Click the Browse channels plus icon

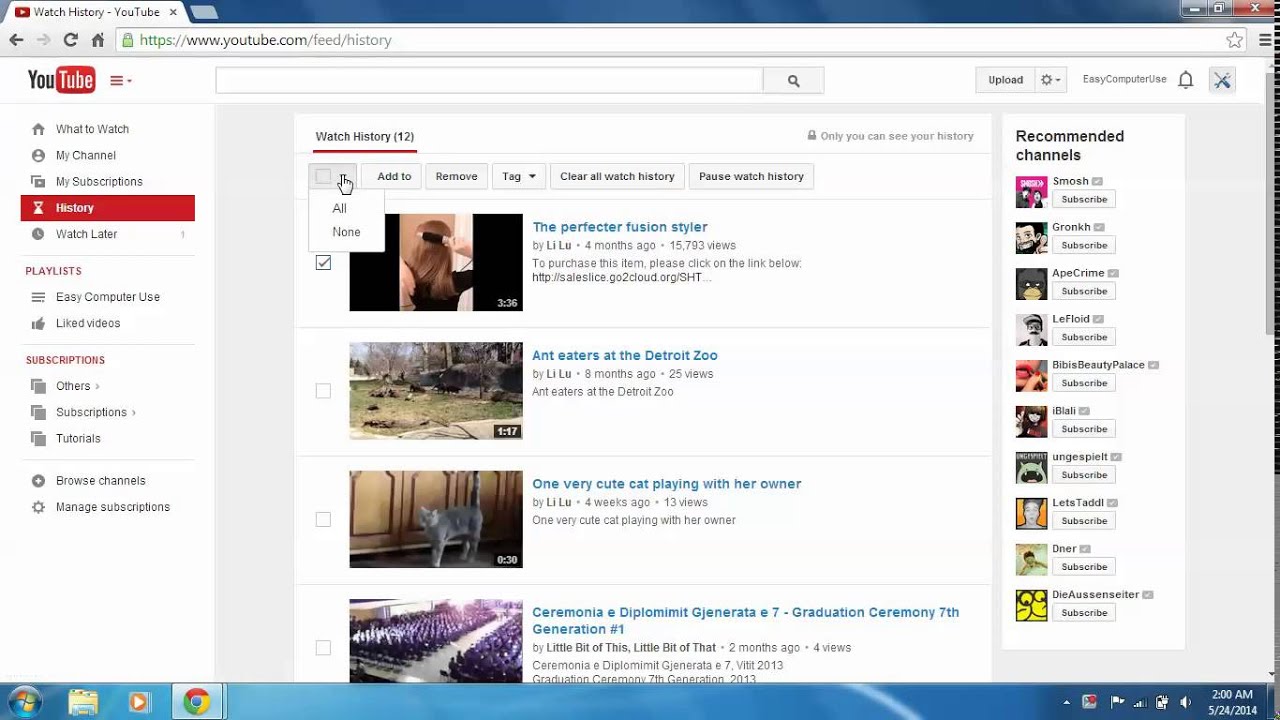click(x=38, y=481)
